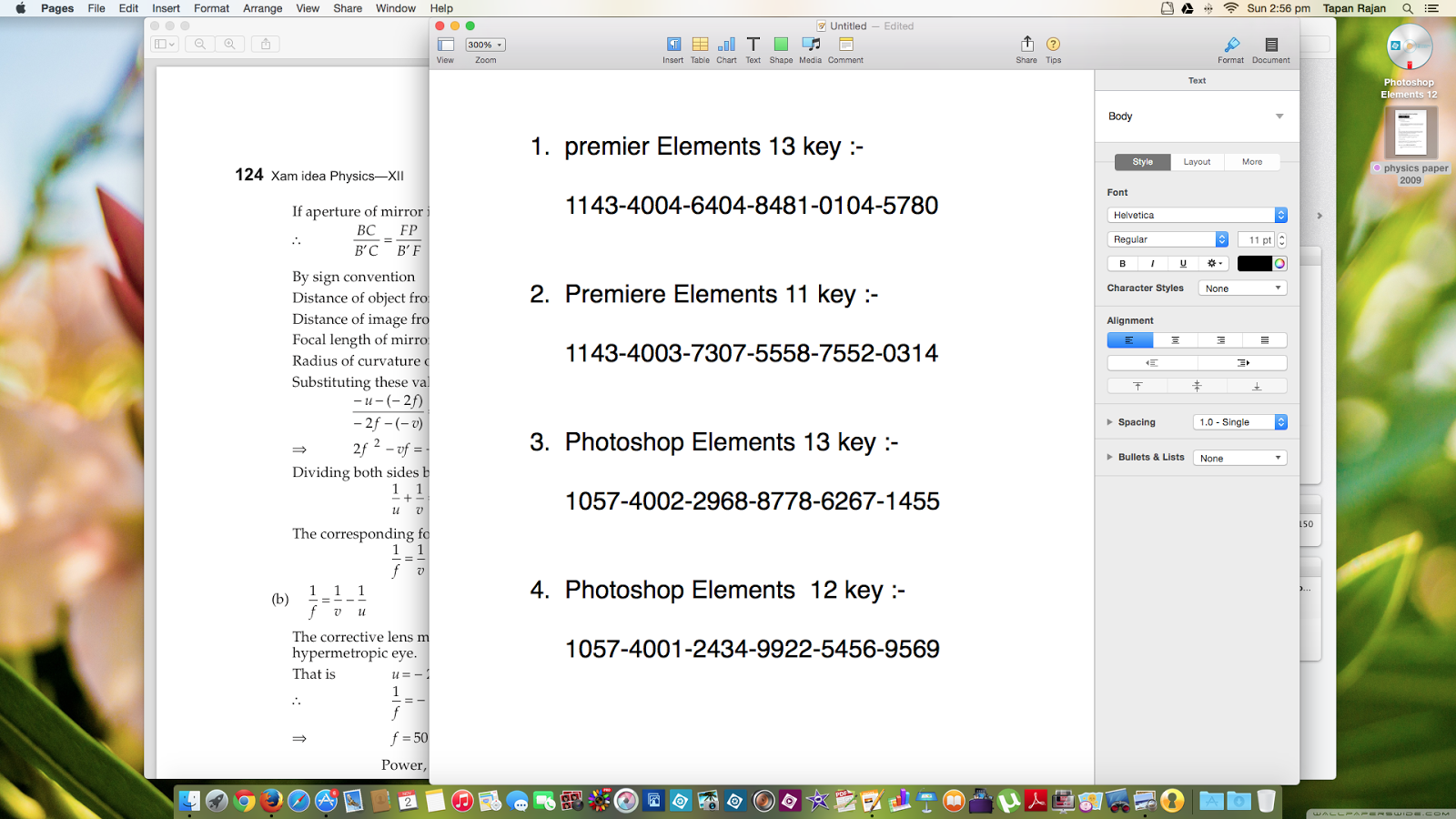
Task: Show Tips in the Pages toolbar
Action: (x=1053, y=45)
